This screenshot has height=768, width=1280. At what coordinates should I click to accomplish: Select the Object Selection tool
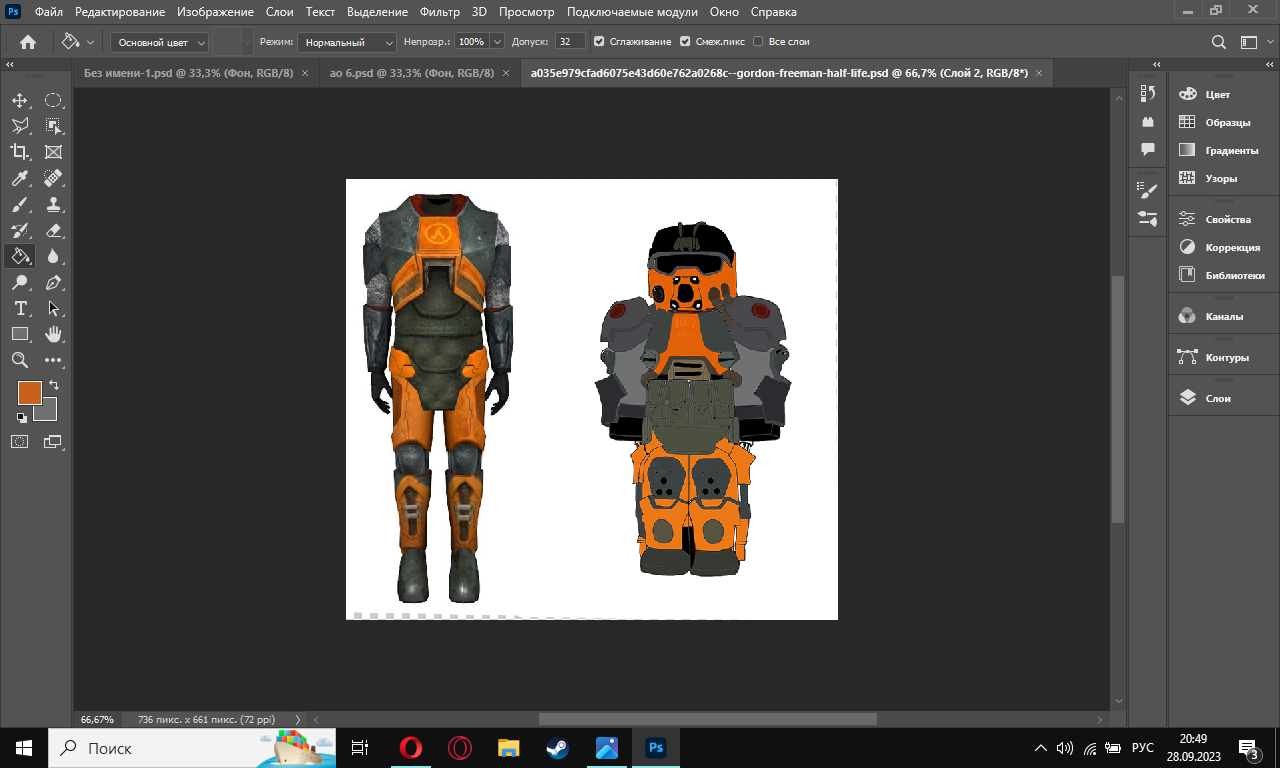pos(53,126)
